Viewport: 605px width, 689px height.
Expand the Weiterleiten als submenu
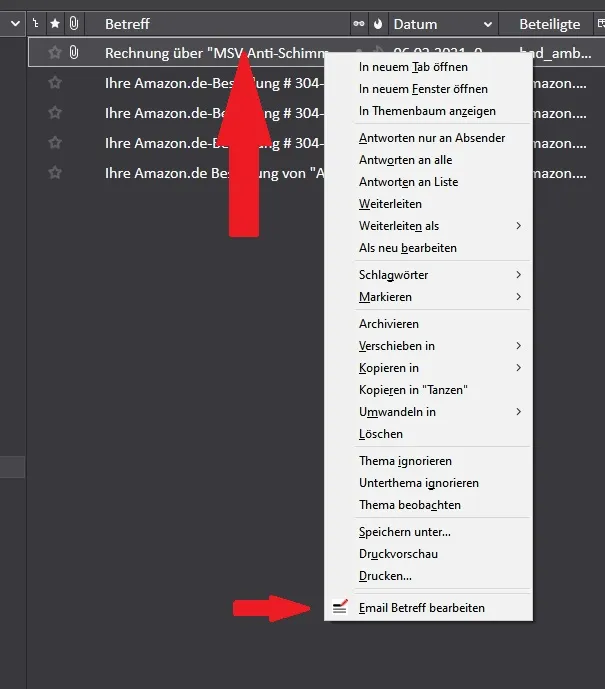coord(518,226)
